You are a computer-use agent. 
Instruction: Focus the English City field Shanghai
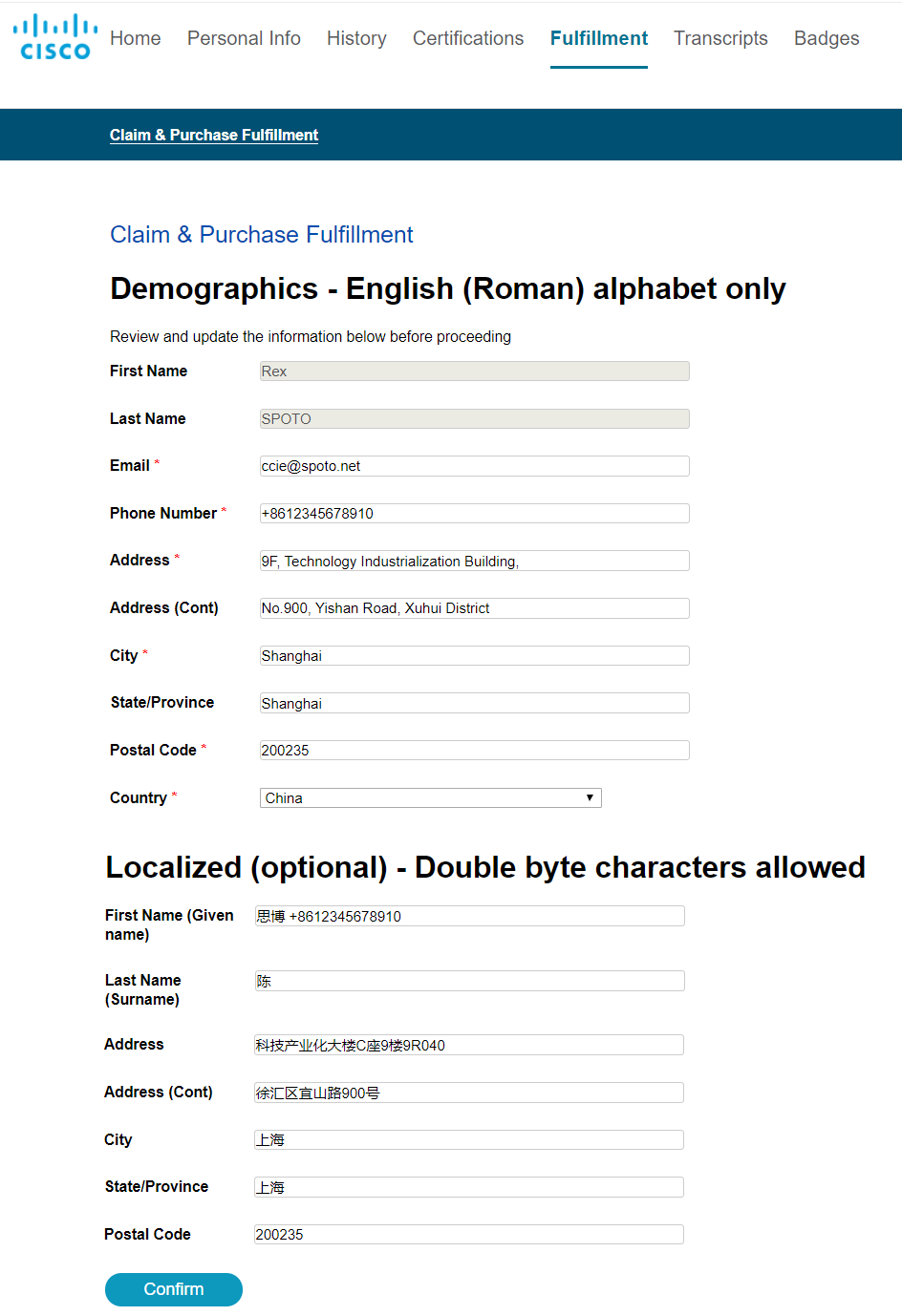(475, 655)
